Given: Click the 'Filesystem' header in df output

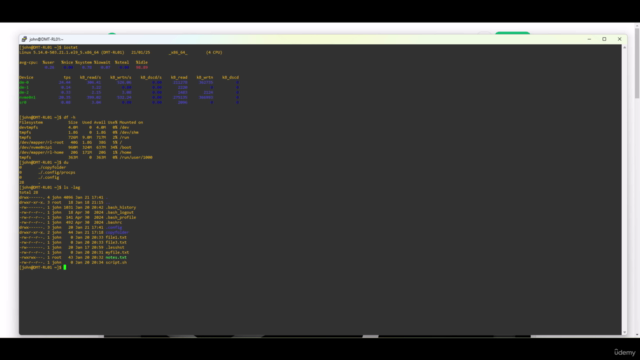Looking at the screenshot, I should click(x=31, y=122).
